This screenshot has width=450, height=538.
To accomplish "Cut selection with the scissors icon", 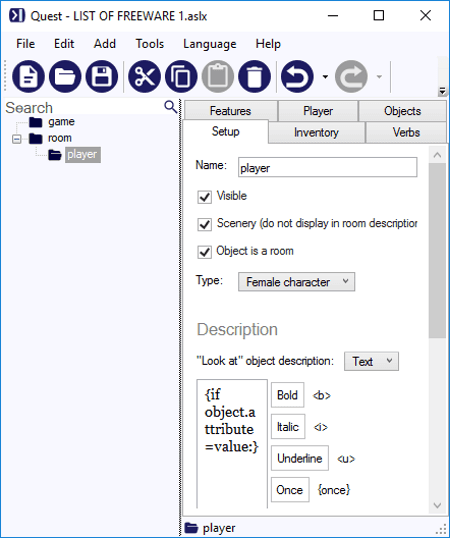I will coord(144,77).
